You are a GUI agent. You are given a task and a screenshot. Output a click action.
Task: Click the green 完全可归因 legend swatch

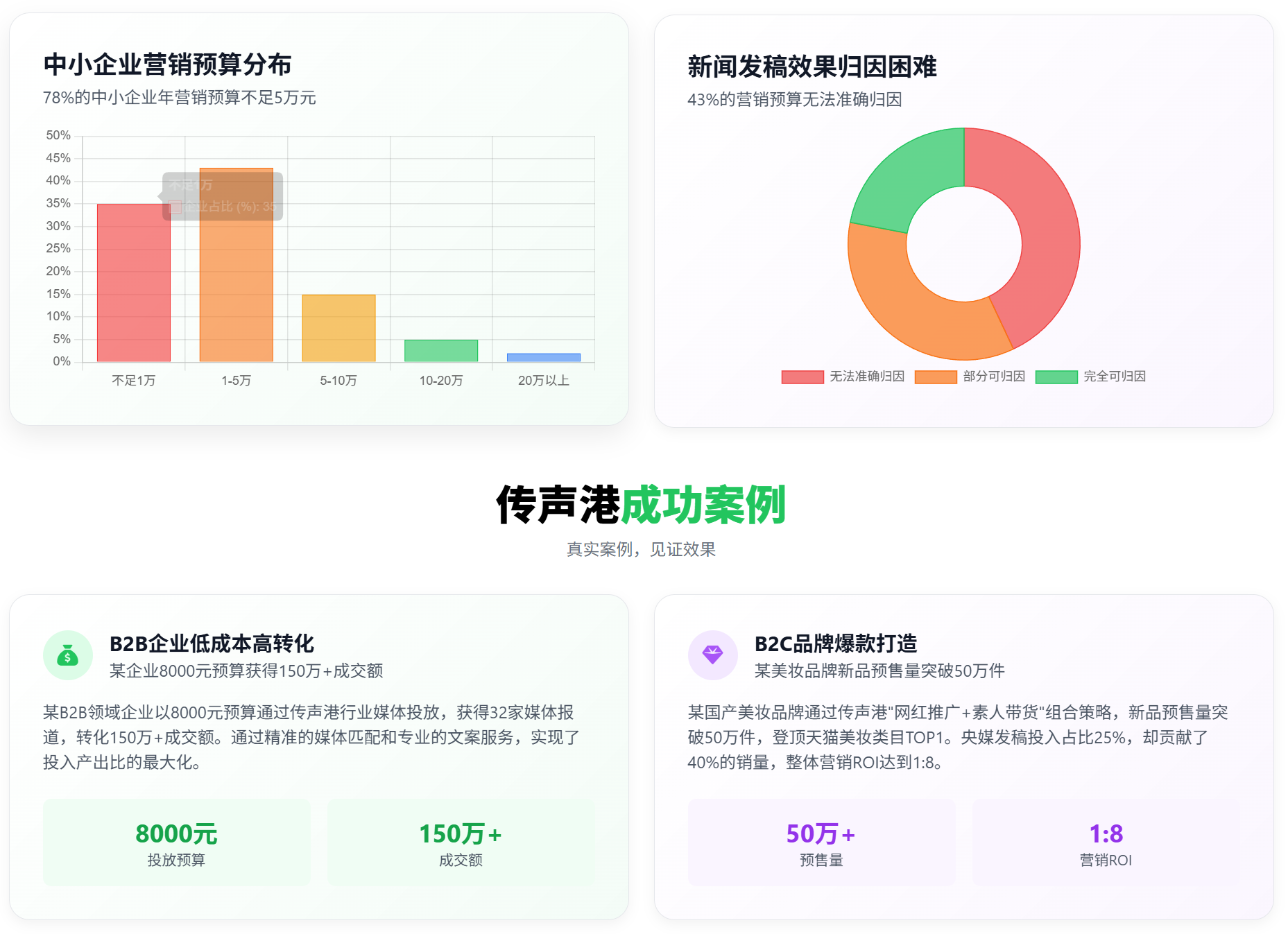[1056, 377]
